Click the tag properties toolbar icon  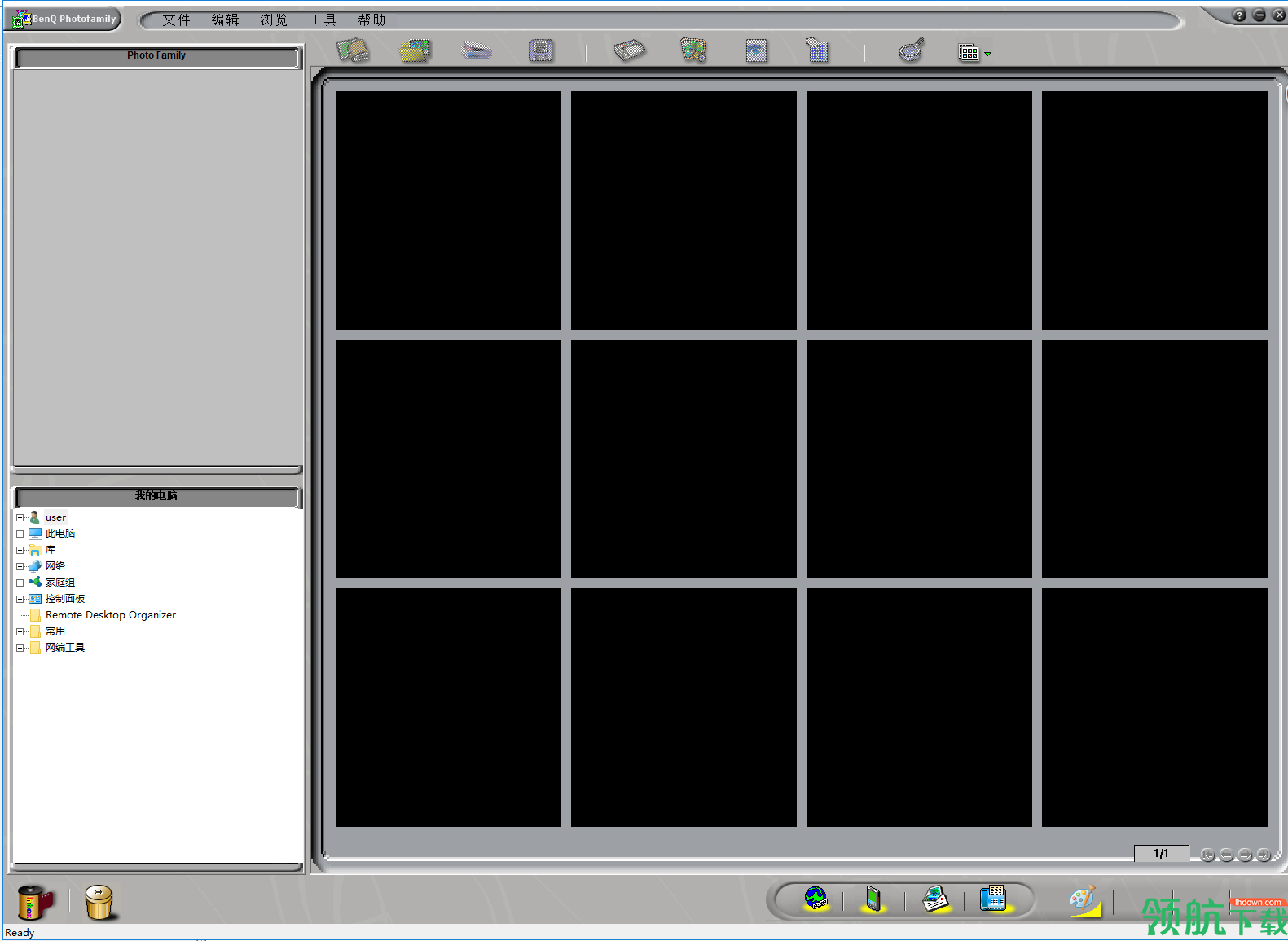click(817, 51)
